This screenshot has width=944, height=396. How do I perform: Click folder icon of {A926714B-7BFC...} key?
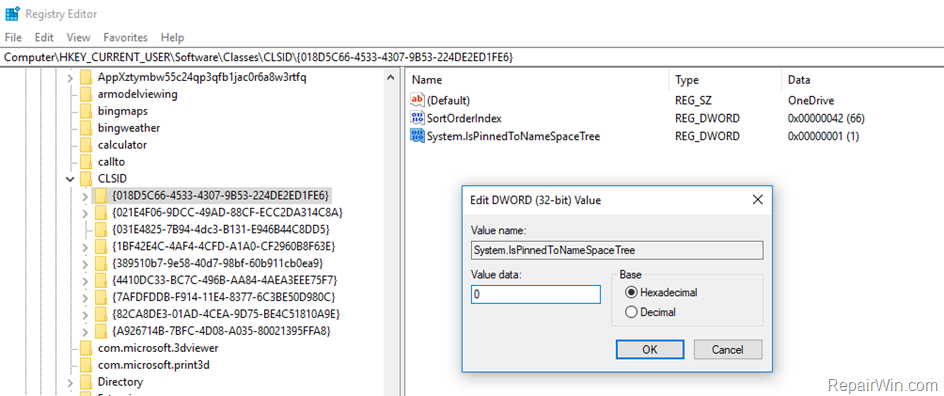click(101, 331)
